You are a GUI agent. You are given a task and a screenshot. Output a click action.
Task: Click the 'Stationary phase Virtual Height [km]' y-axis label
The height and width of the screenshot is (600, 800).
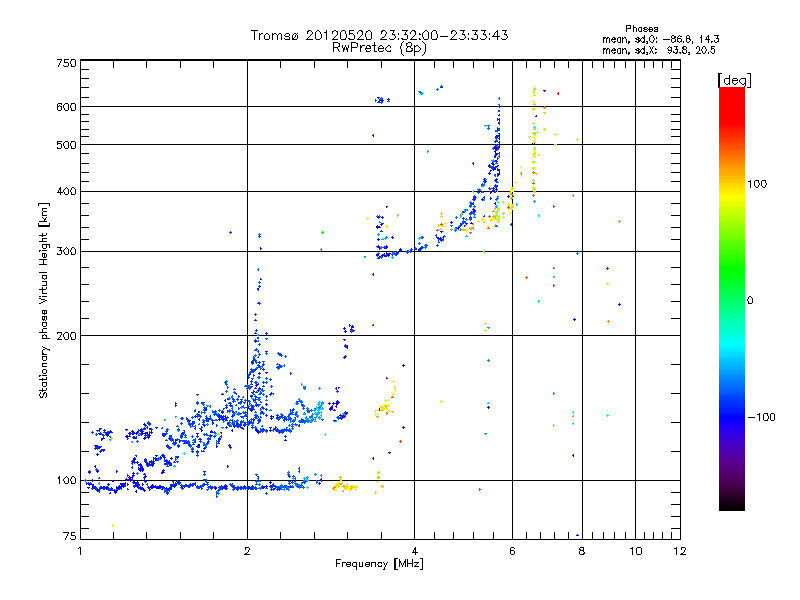click(44, 300)
